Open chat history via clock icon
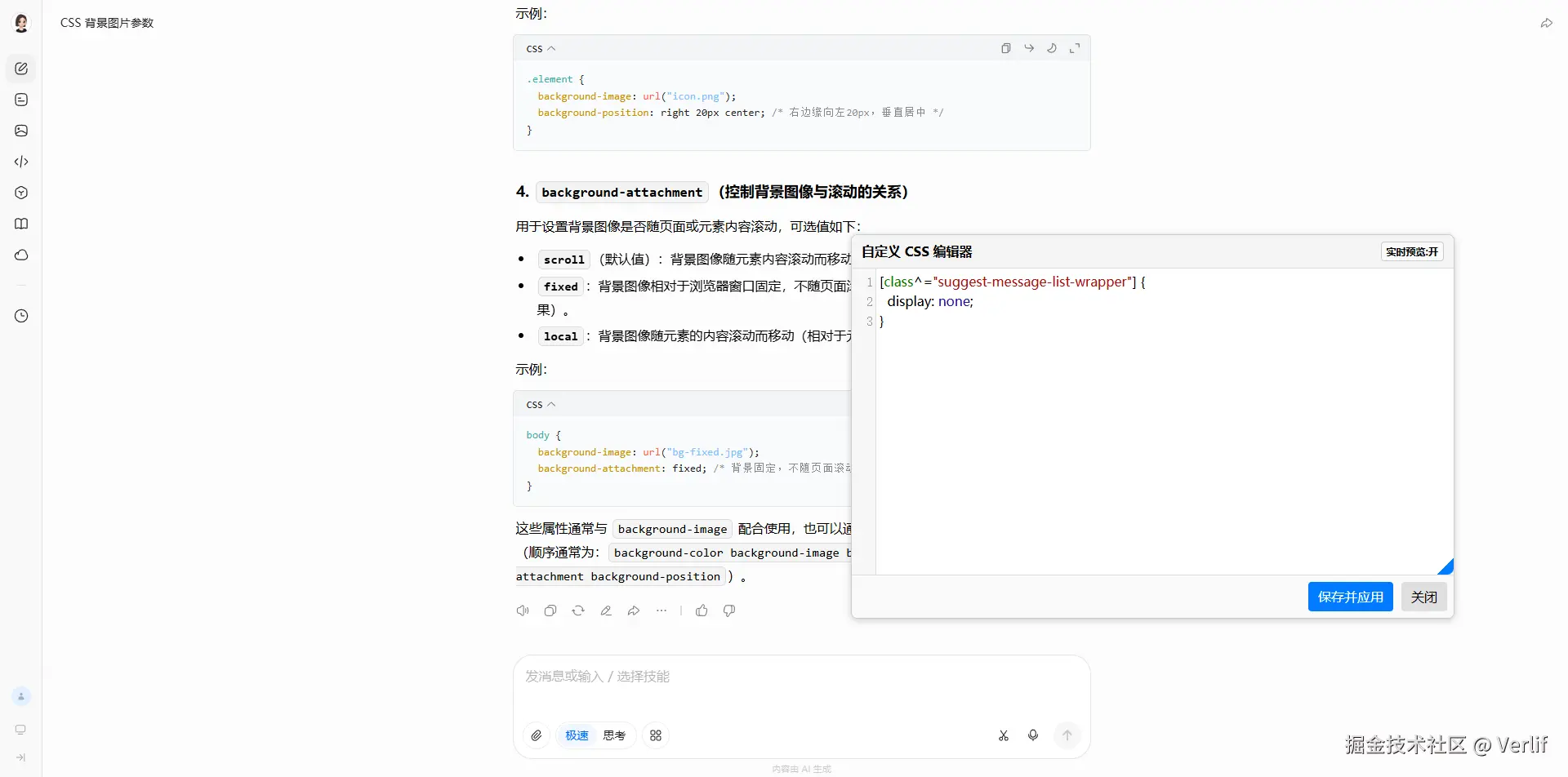 point(21,316)
